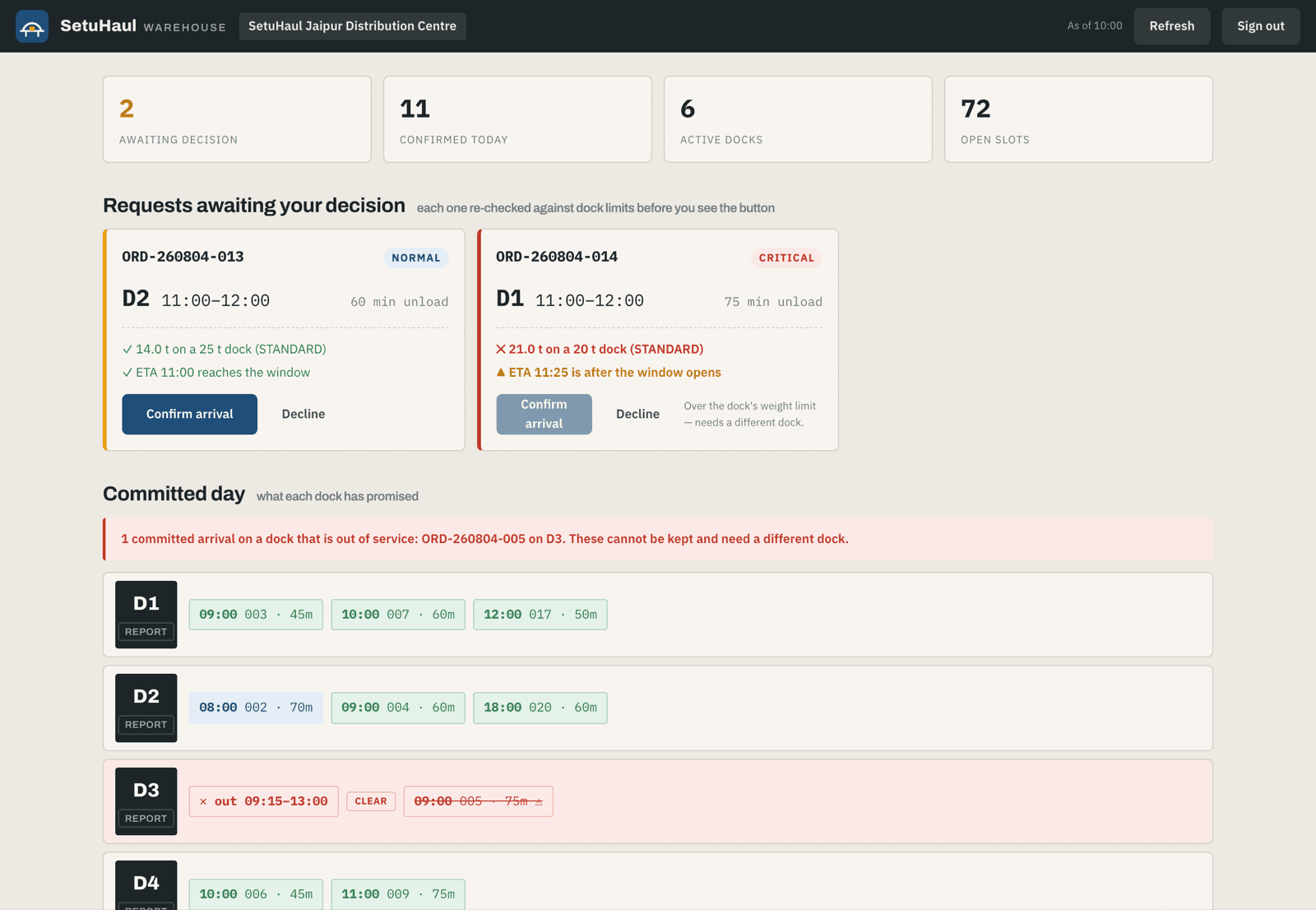Open the Awaiting Decision stat card

click(x=237, y=119)
